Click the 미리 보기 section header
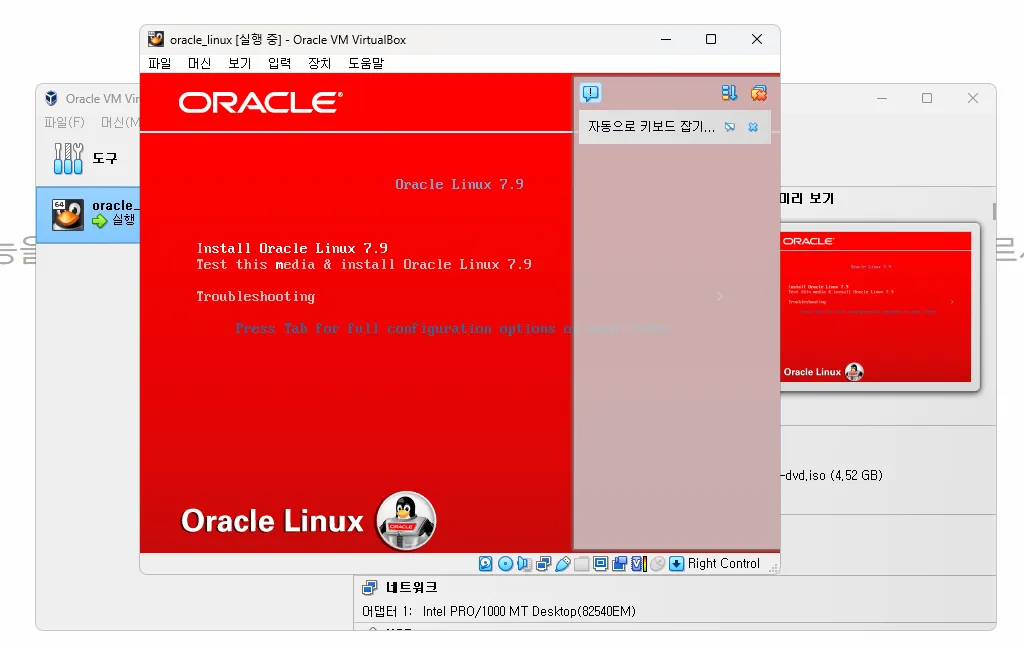 click(x=807, y=199)
